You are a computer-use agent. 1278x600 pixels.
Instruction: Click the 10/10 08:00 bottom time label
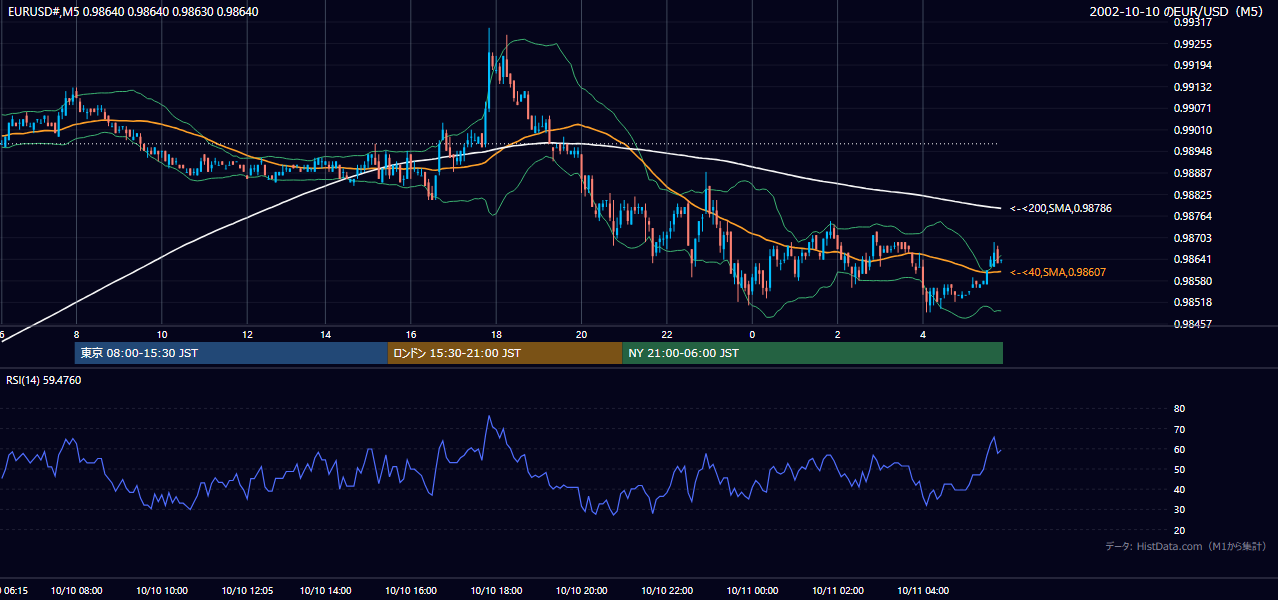(x=77, y=591)
